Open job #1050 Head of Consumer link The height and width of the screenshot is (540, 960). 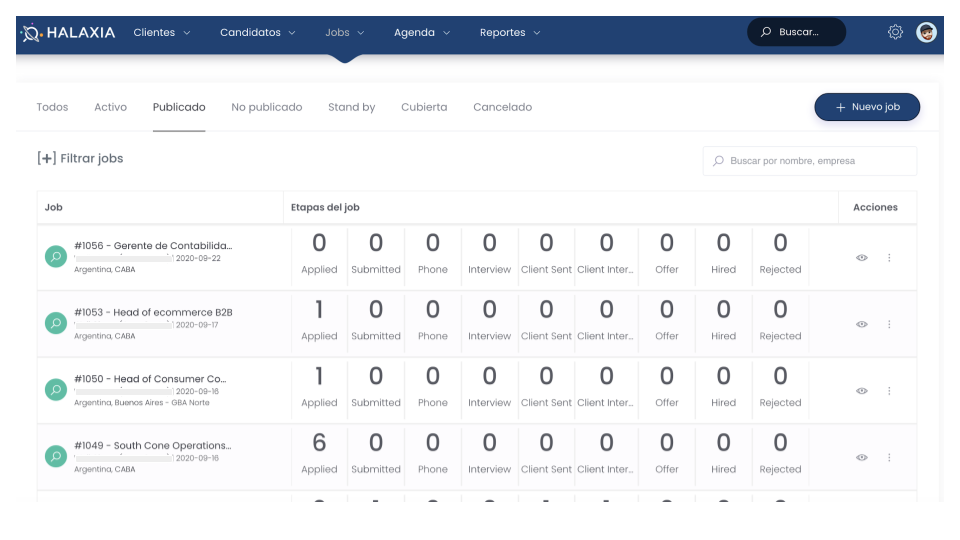(x=150, y=379)
